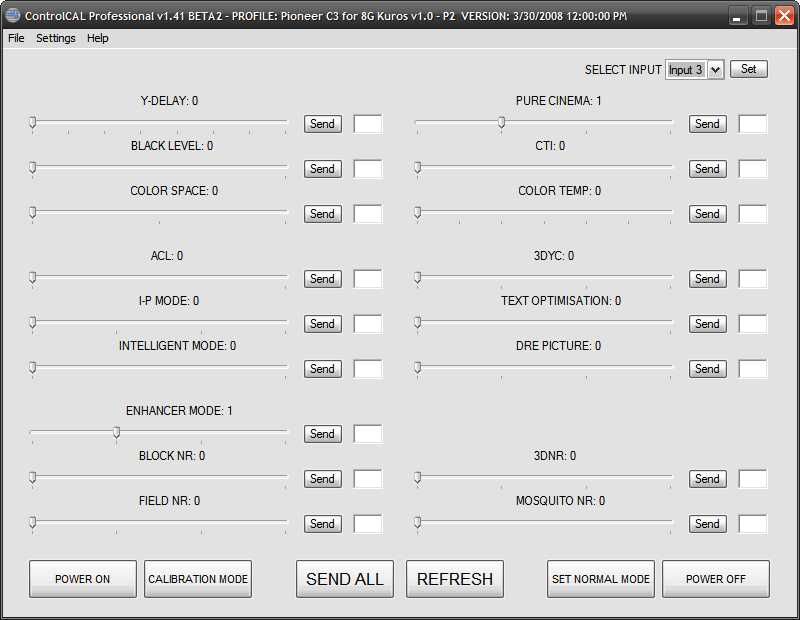This screenshot has height=620, width=800.
Task: Focus the Y-DELAY value input box
Action: tap(368, 124)
